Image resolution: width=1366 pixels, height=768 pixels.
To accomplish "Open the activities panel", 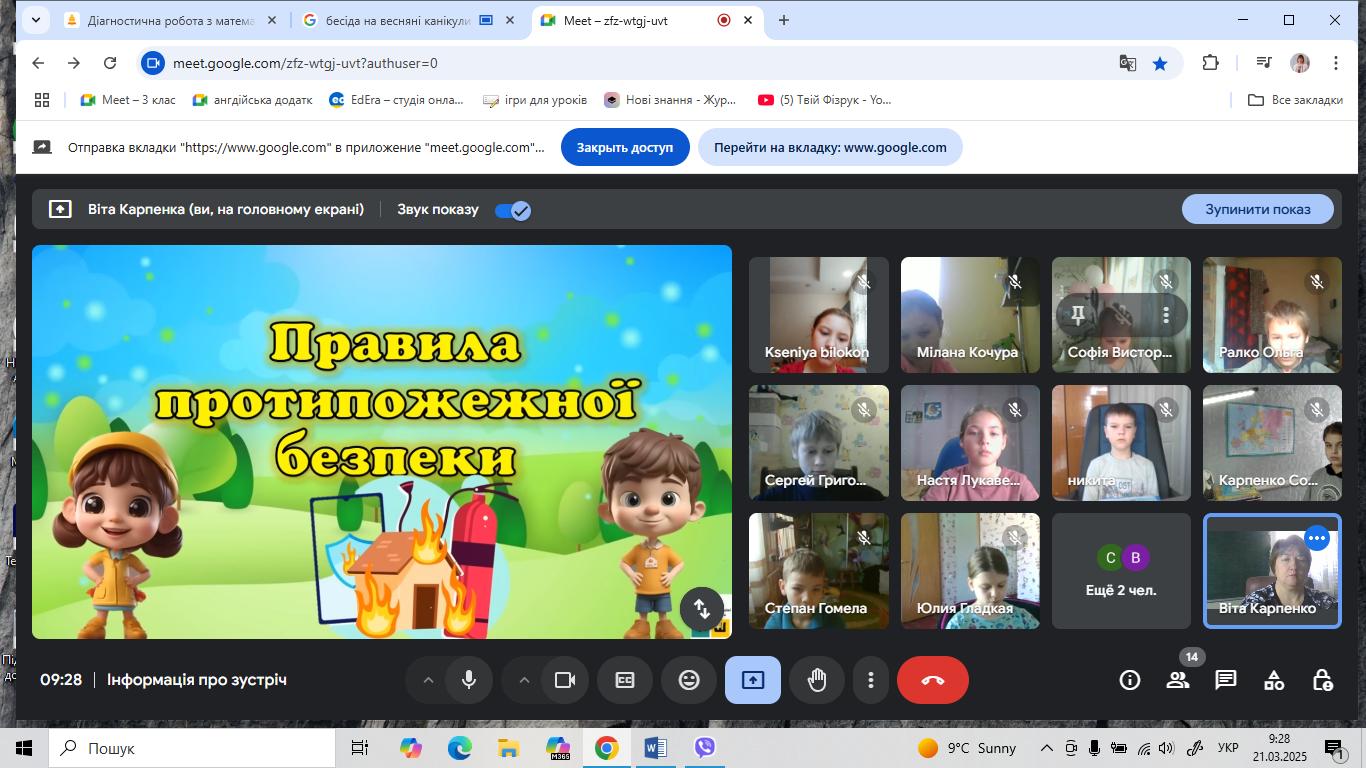I will (1274, 680).
